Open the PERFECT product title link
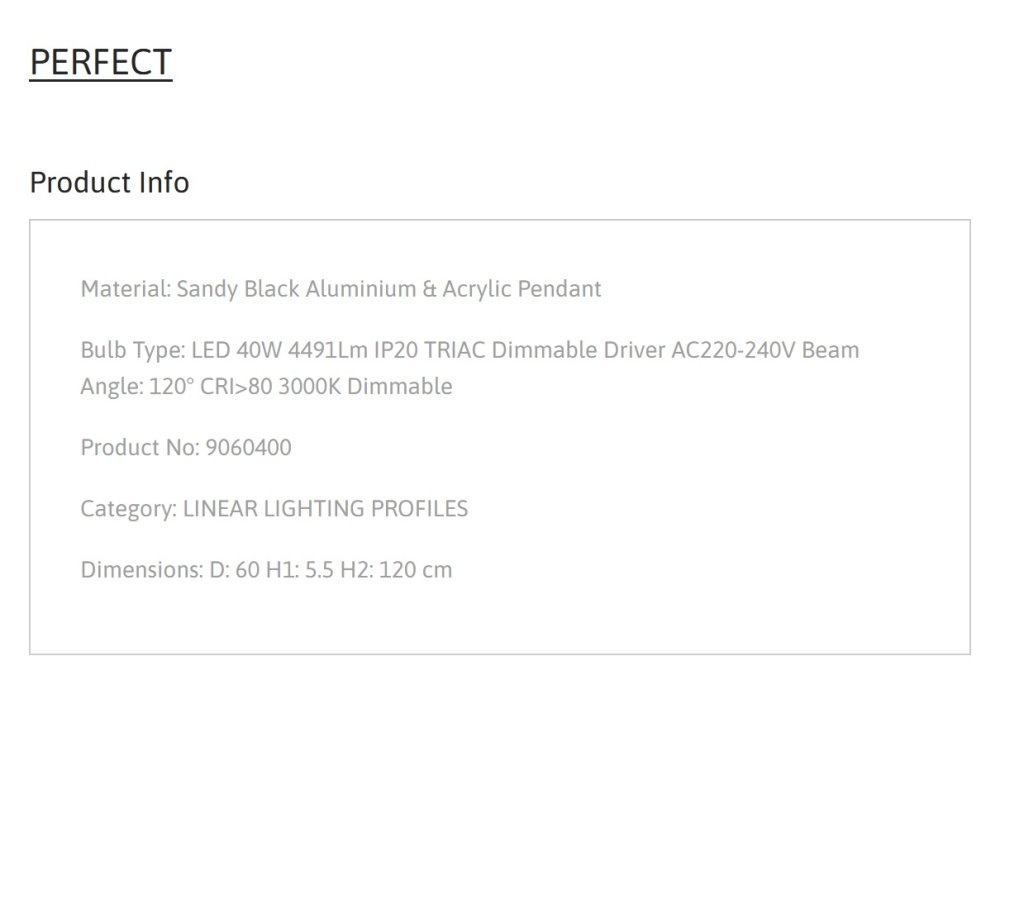1024x908 pixels. 101,63
